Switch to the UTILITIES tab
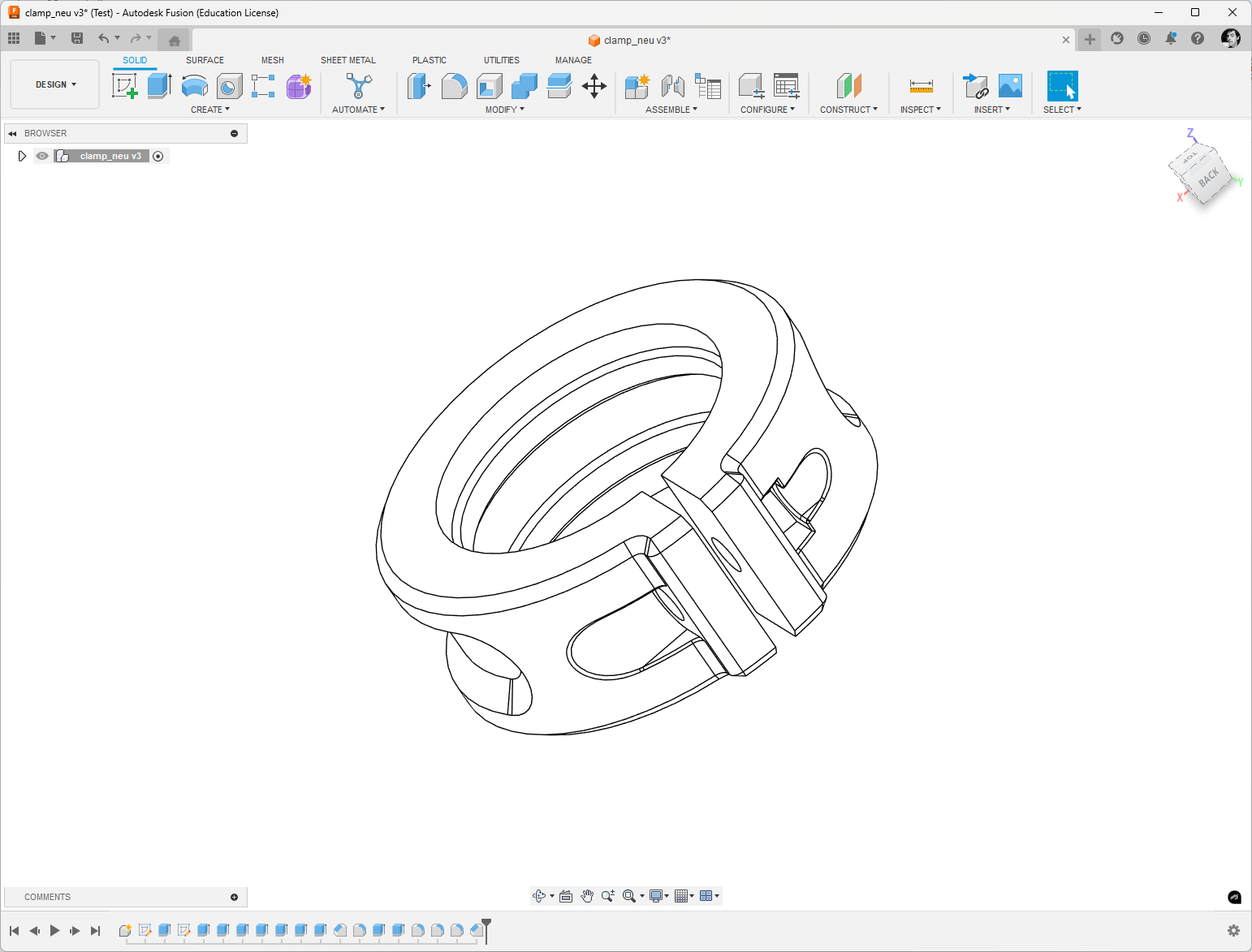The width and height of the screenshot is (1252, 952). (x=502, y=60)
